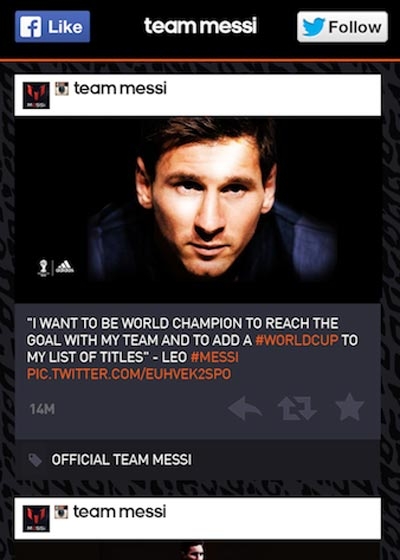400x560 pixels.
Task: Click the Team Messi avatar in second post
Action: (x=36, y=519)
